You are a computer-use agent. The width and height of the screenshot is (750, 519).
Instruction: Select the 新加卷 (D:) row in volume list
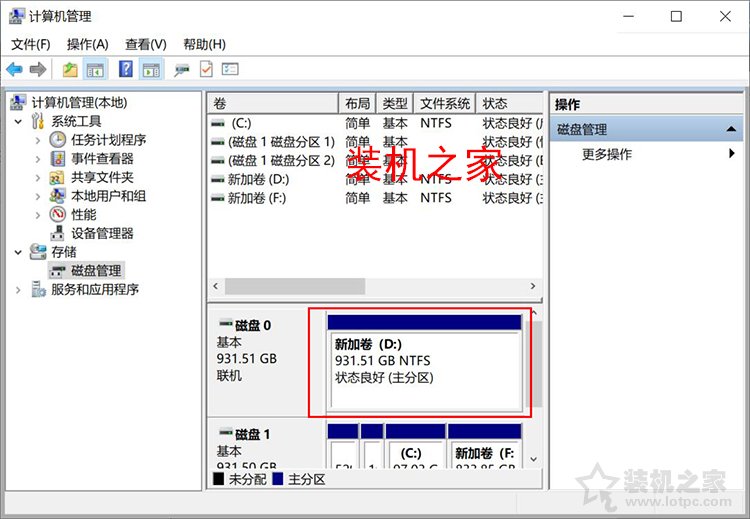click(375, 179)
